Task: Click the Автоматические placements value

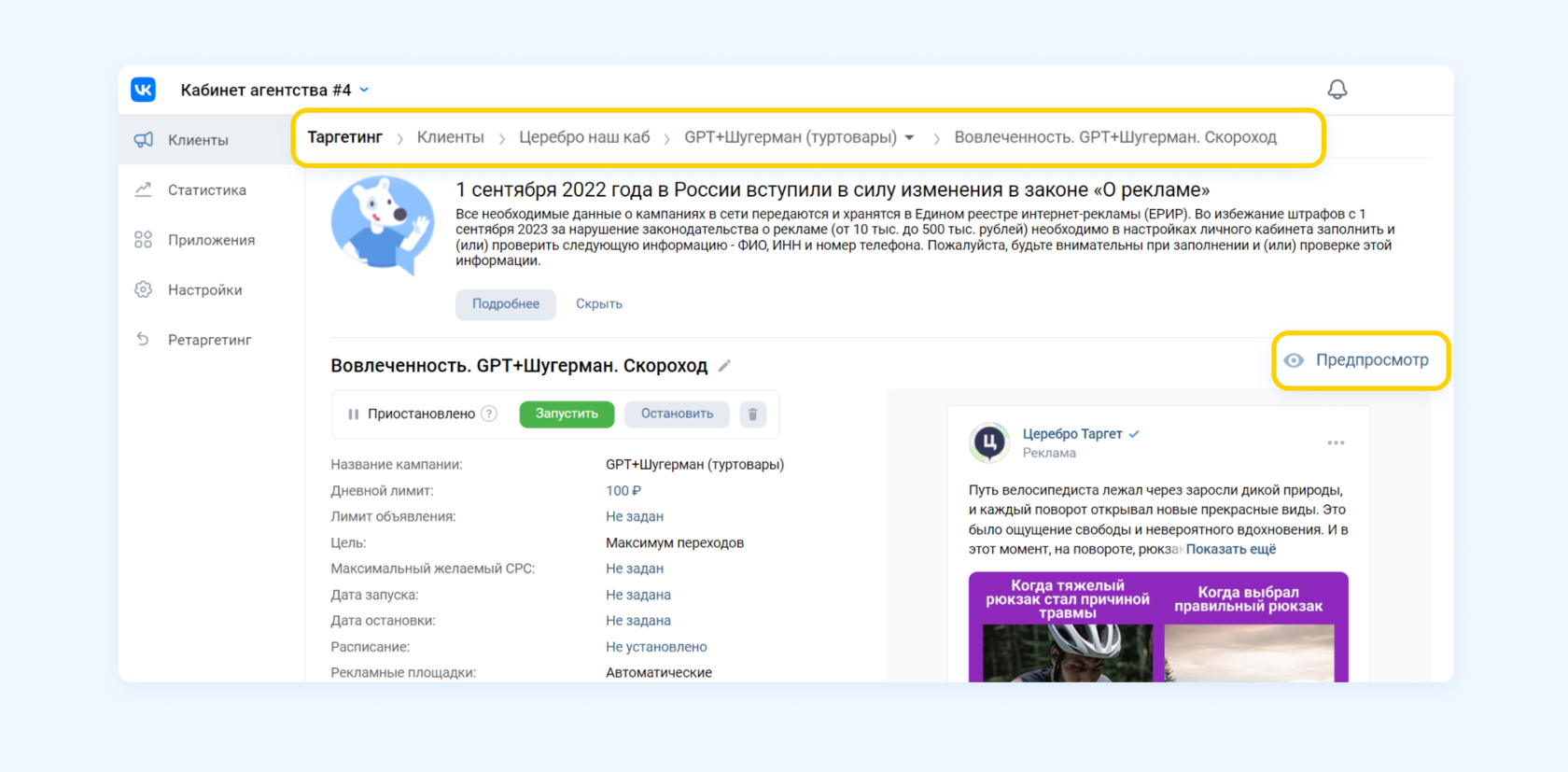Action: pos(659,672)
